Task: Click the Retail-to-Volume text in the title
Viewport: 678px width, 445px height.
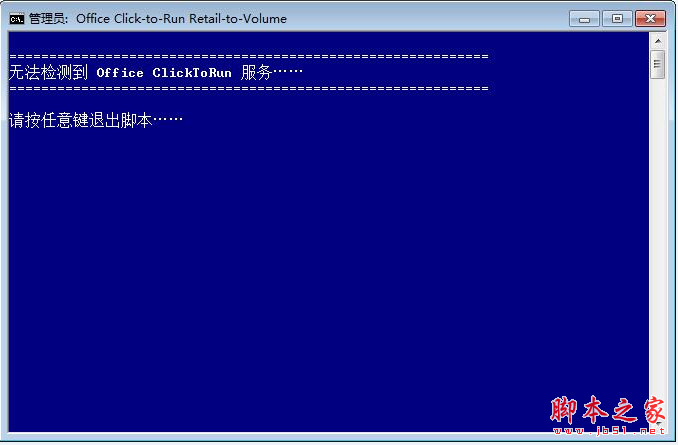Action: [x=238, y=19]
